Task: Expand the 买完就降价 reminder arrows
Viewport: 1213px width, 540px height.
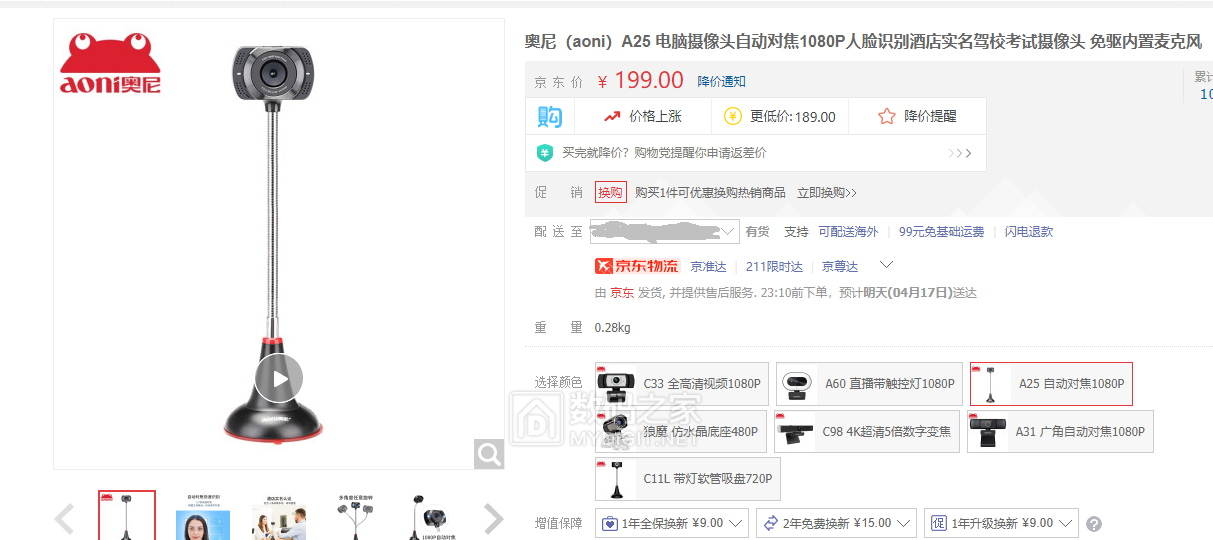Action: (960, 153)
